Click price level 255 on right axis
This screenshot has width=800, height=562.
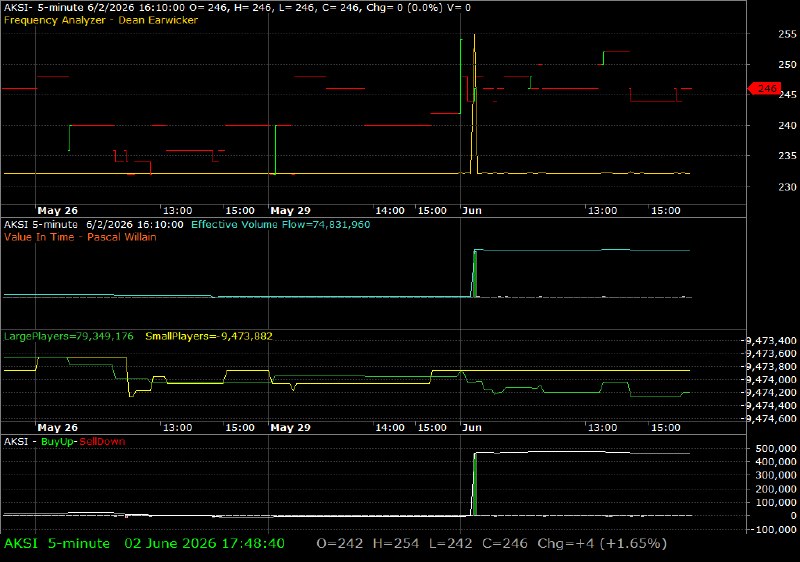787,34
